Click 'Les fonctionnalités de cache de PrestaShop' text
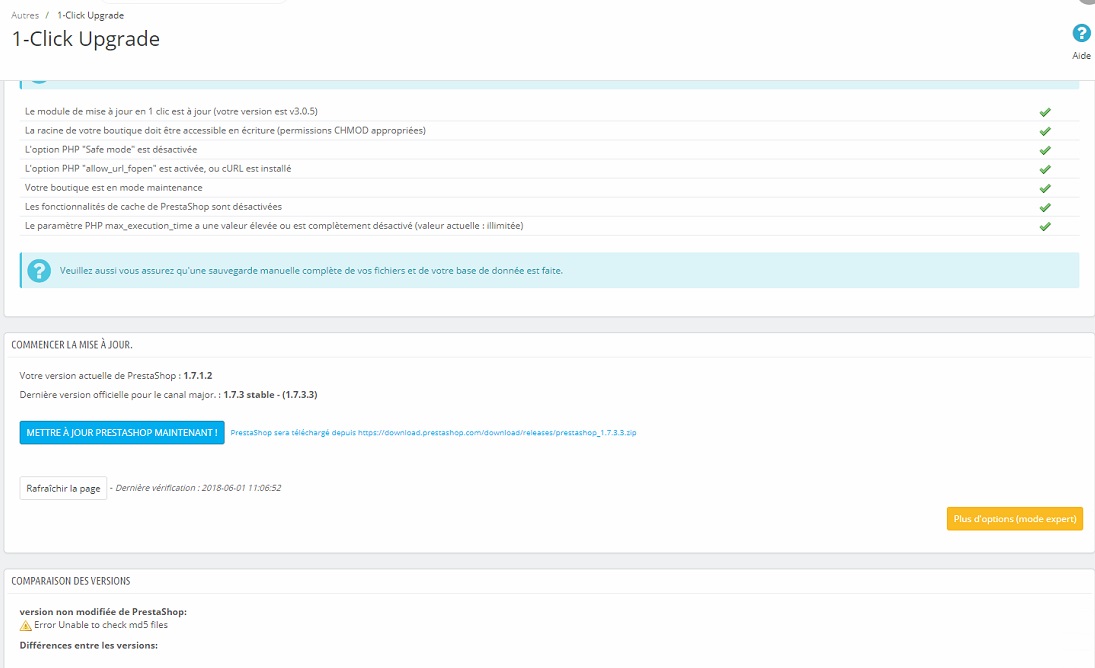Viewport: 1095px width, 668px height. point(154,207)
